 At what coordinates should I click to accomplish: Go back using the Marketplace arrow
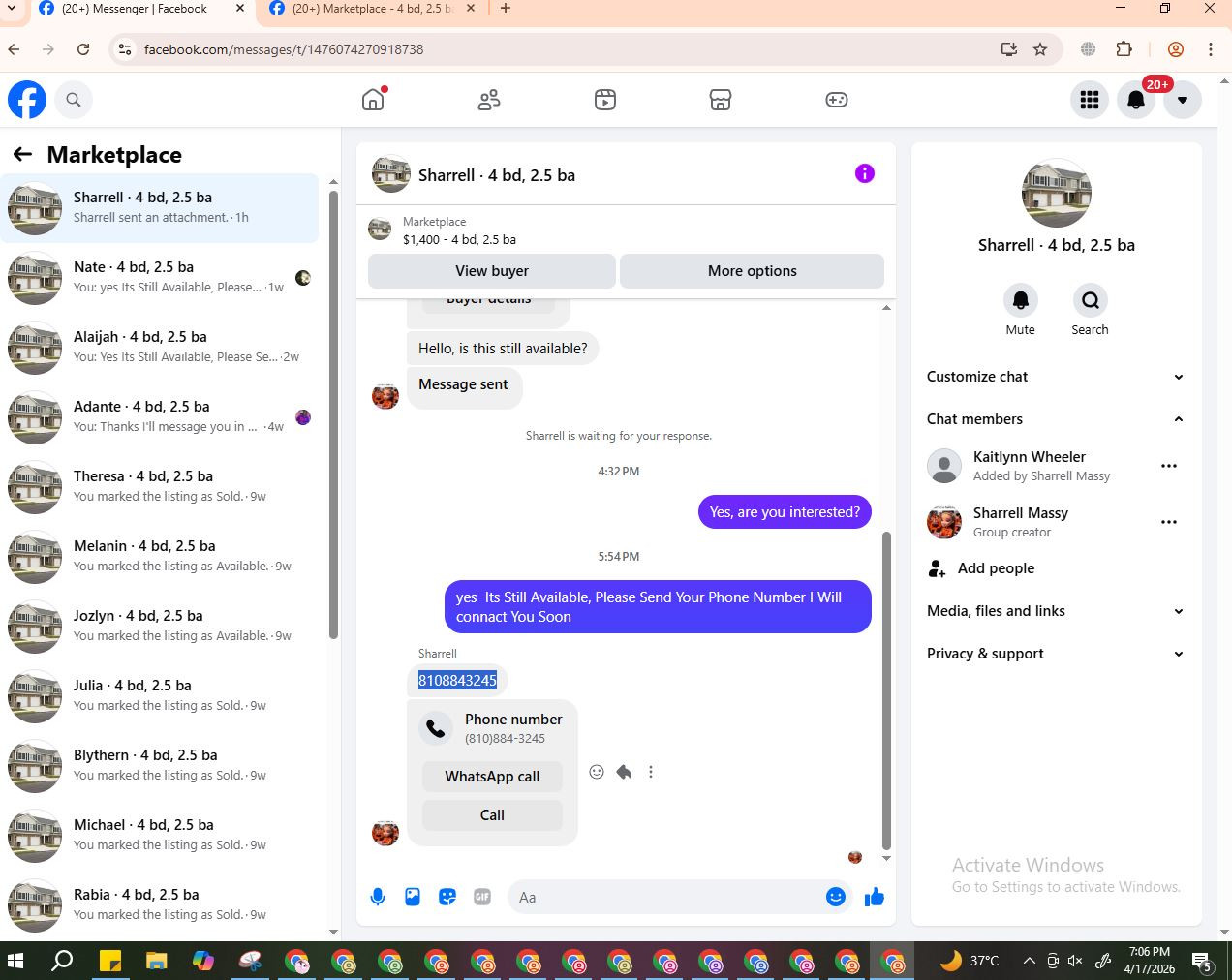point(22,154)
